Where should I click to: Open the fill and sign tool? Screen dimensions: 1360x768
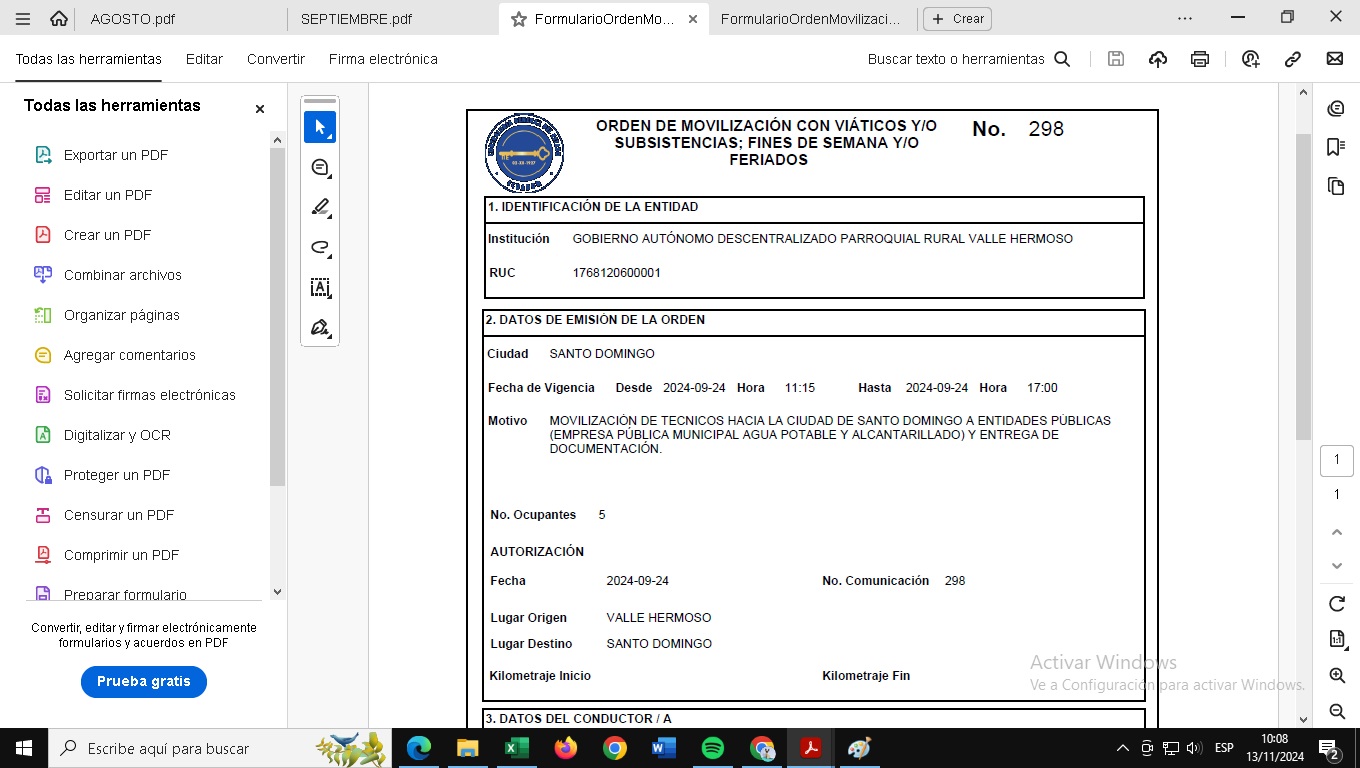coord(320,328)
